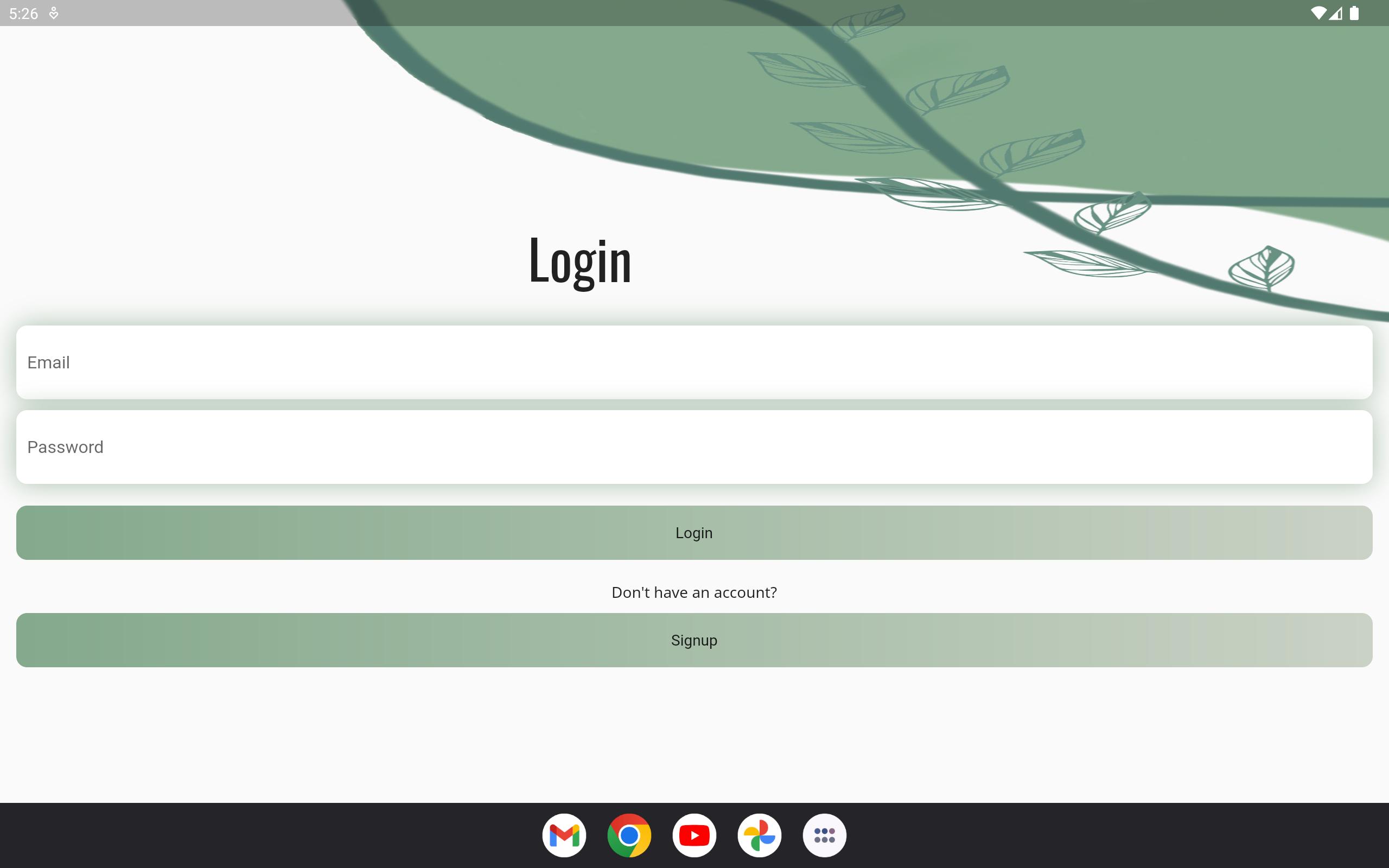
Task: Tap the diamond-shaped leaf at vine's end
Action: [x=1262, y=266]
